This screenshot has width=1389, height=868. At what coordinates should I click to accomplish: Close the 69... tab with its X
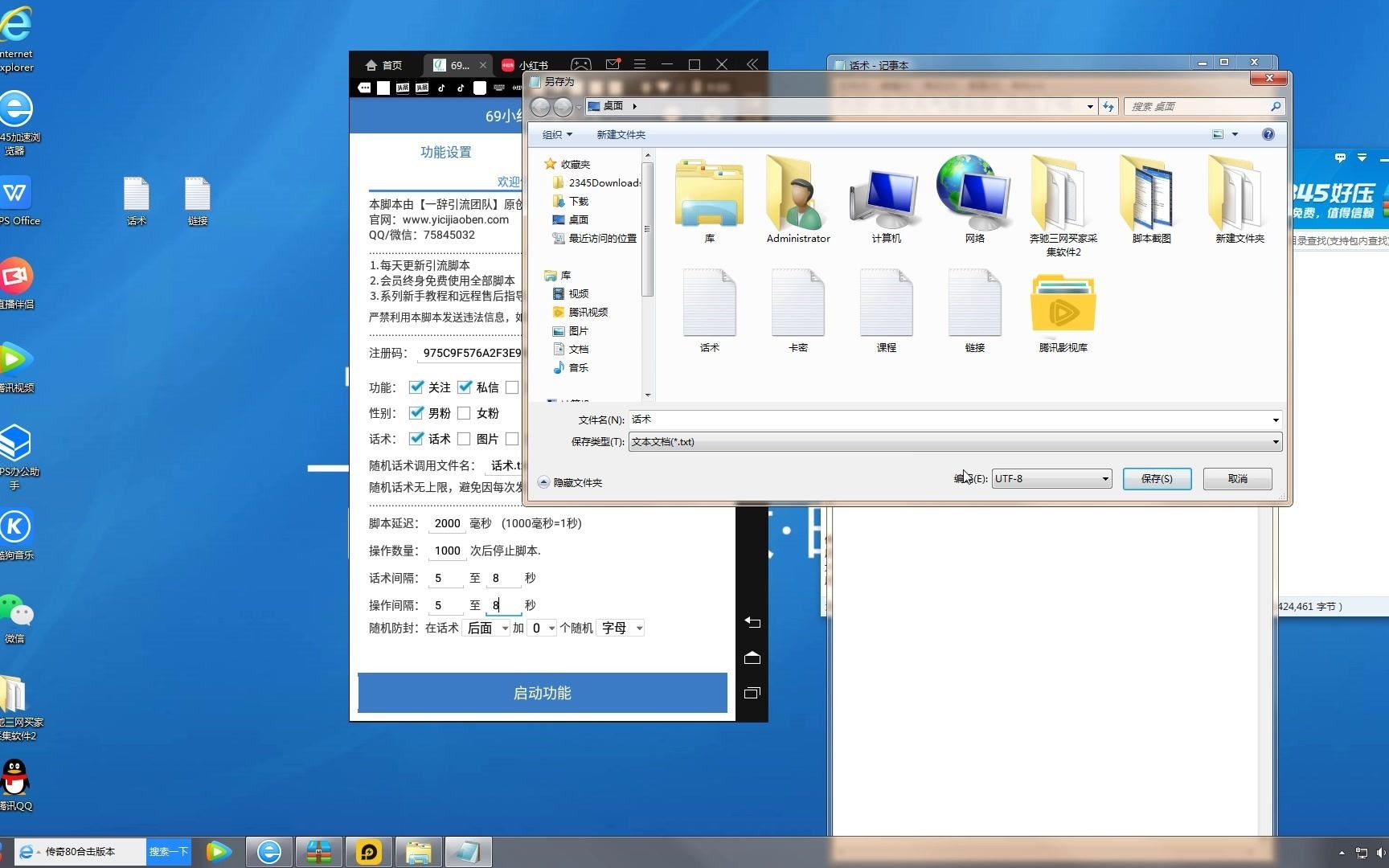482,65
